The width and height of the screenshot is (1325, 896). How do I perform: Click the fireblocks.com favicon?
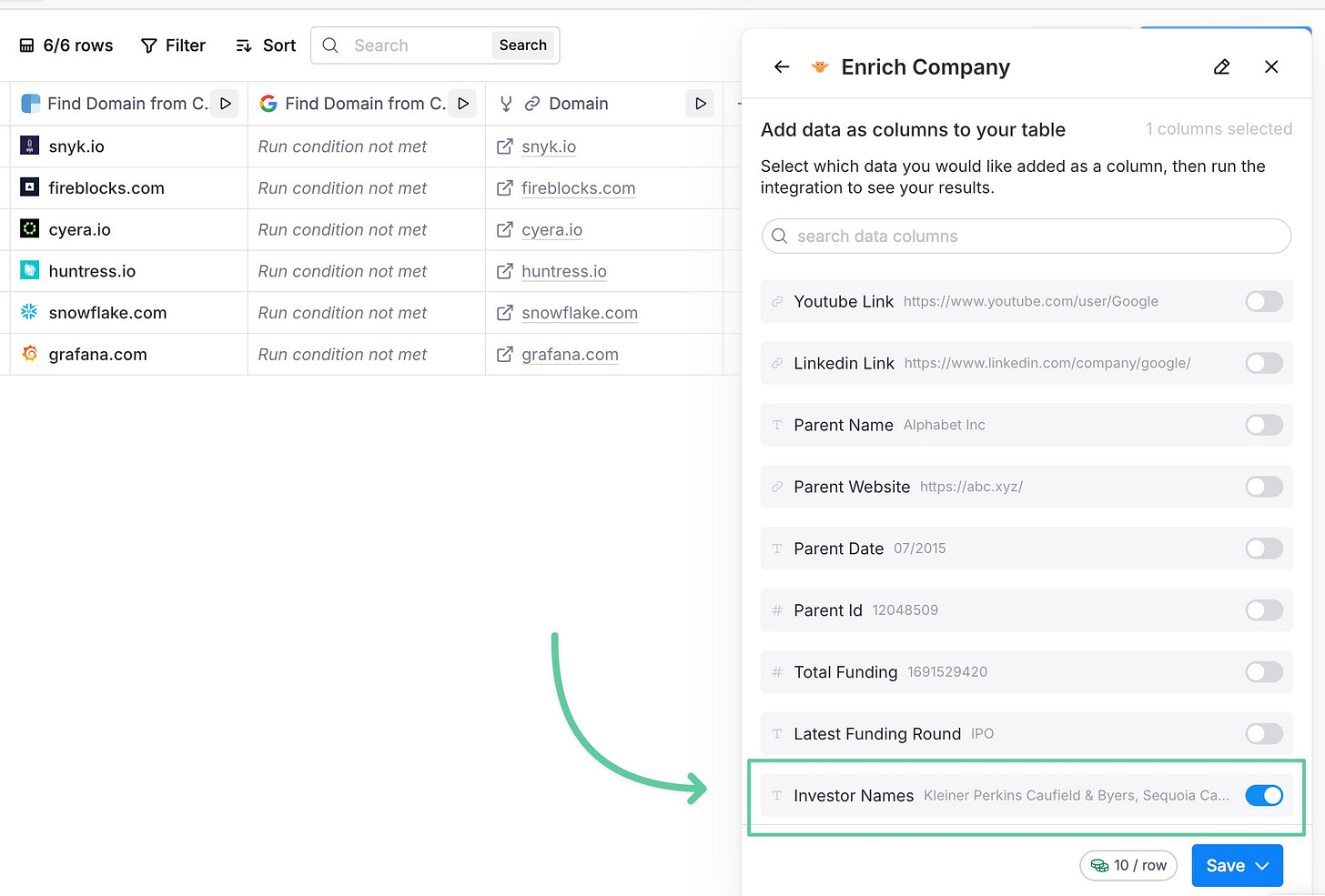(x=30, y=187)
